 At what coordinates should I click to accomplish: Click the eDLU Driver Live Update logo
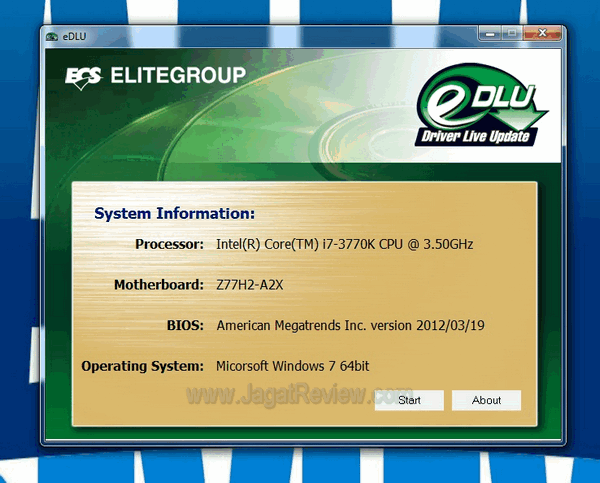[481, 105]
